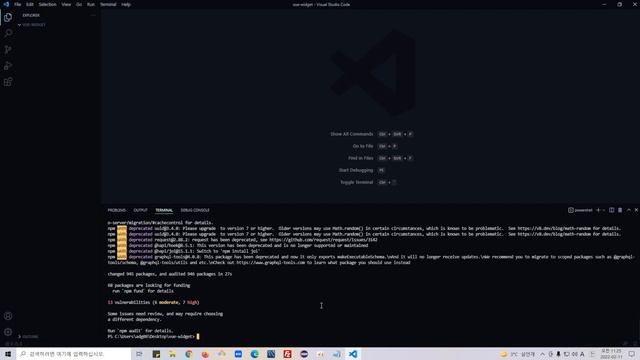
Task: Switch to Visual Studio Code taskbar icon
Action: (x=353, y=354)
